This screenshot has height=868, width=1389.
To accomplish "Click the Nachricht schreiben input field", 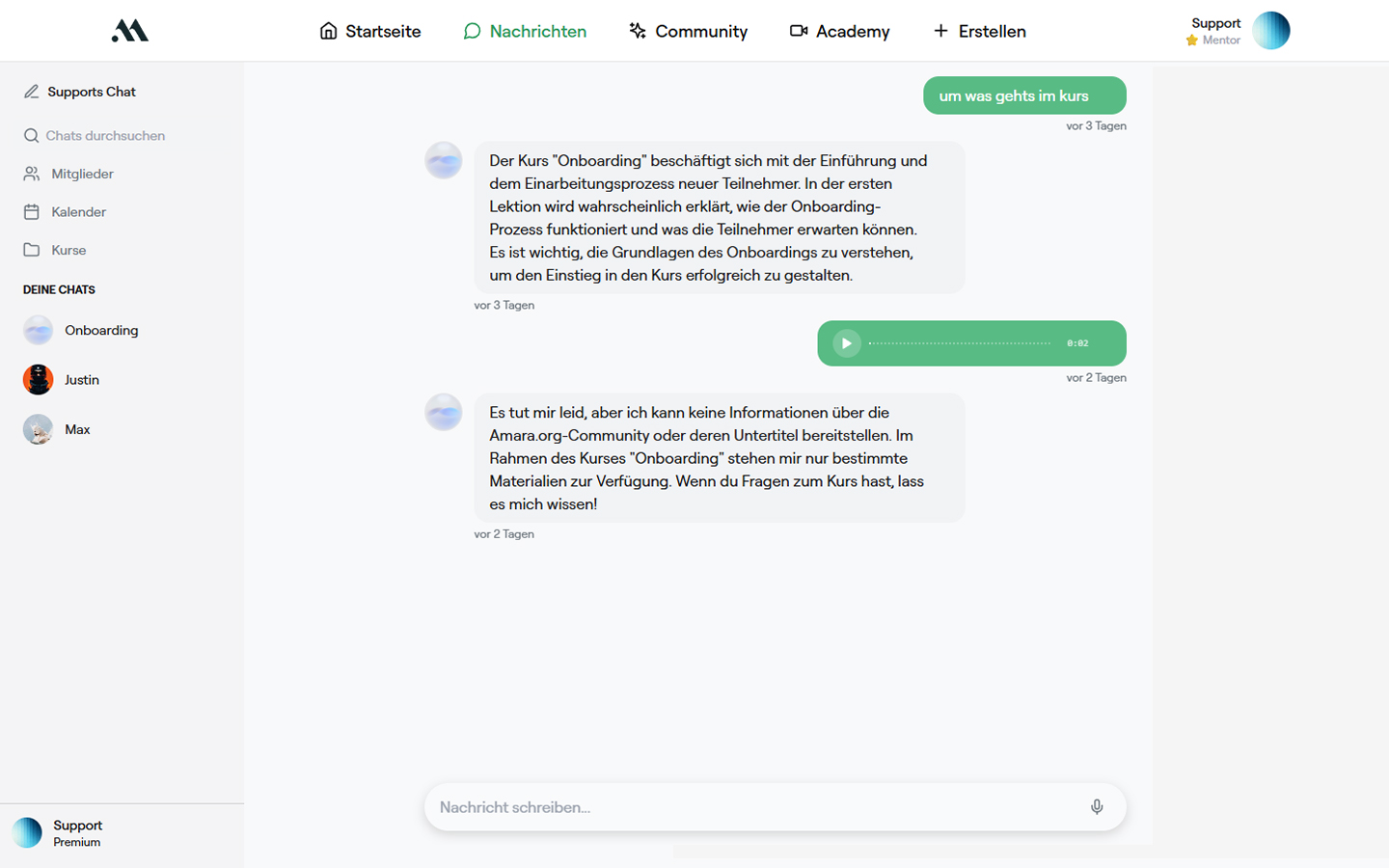I will [675, 806].
